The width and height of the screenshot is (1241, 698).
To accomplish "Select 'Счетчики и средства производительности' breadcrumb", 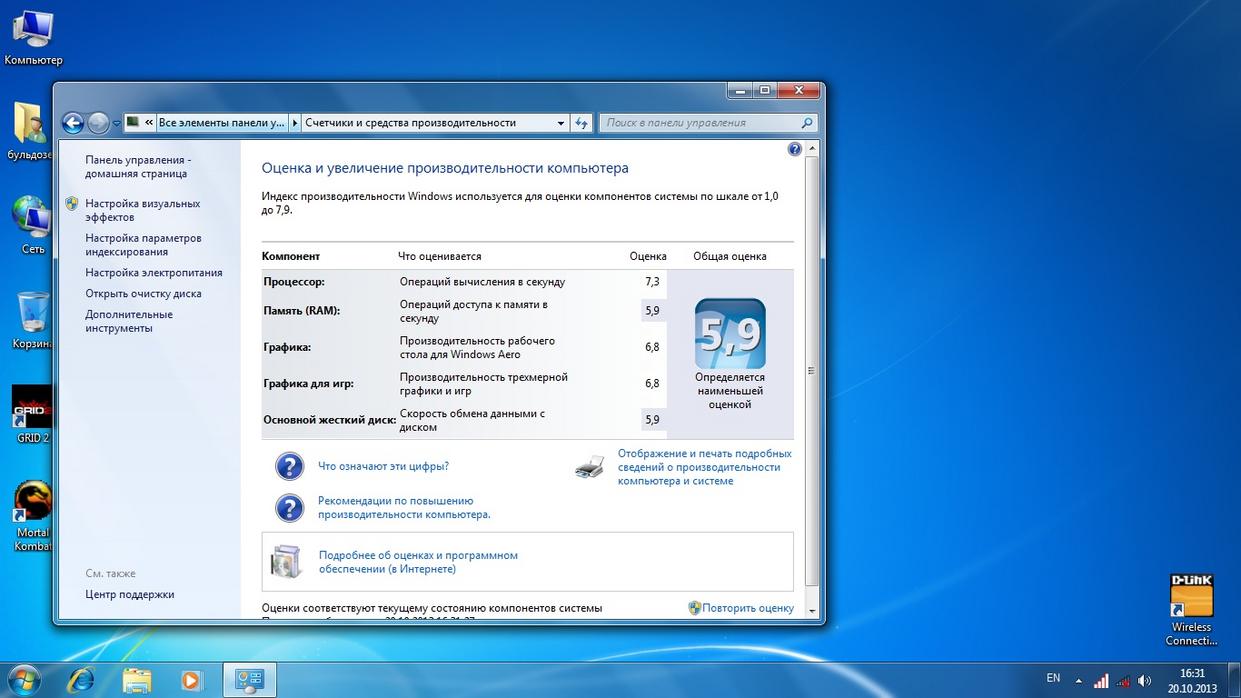I will click(410, 123).
